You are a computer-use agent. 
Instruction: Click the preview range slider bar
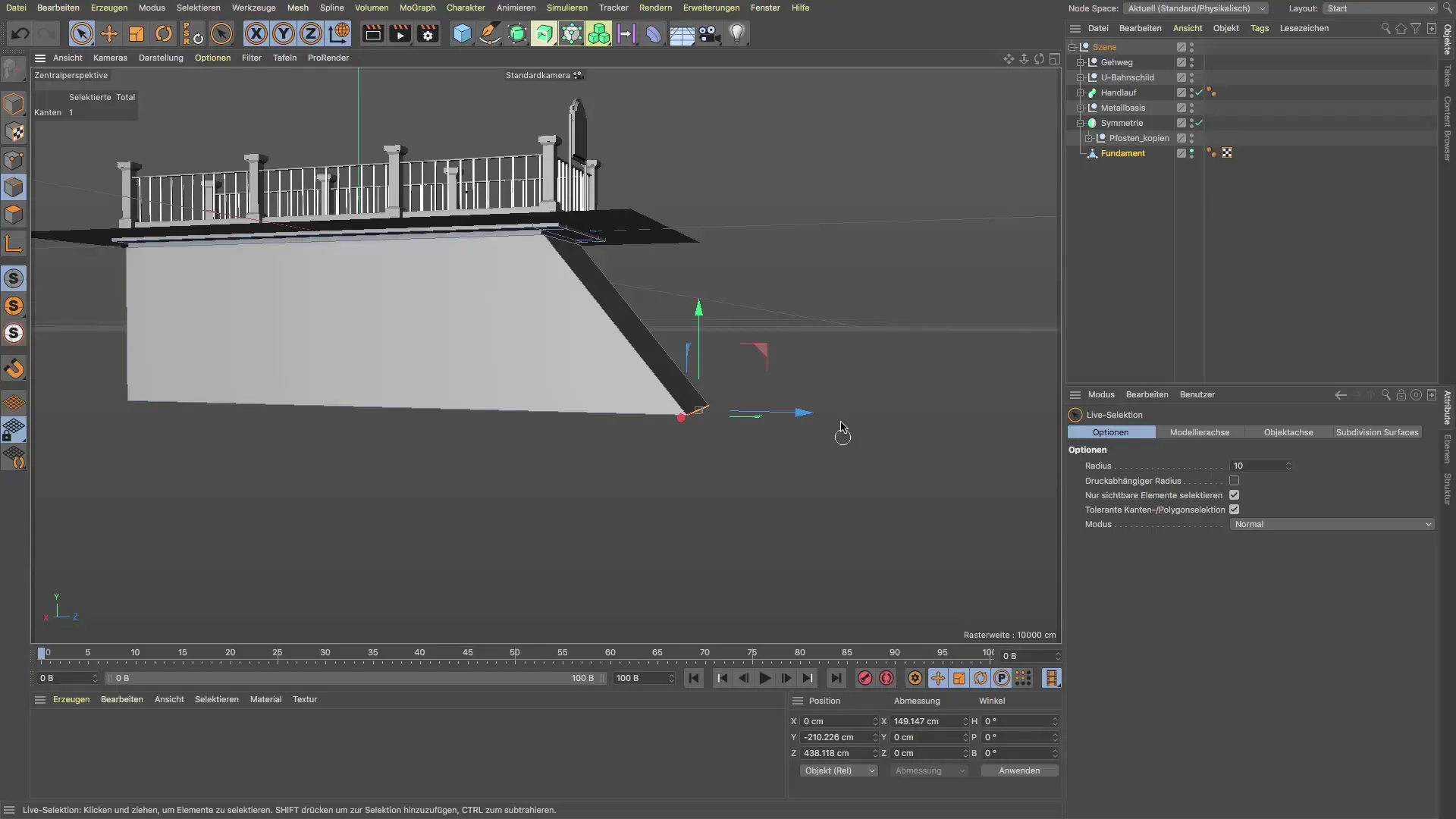click(356, 678)
